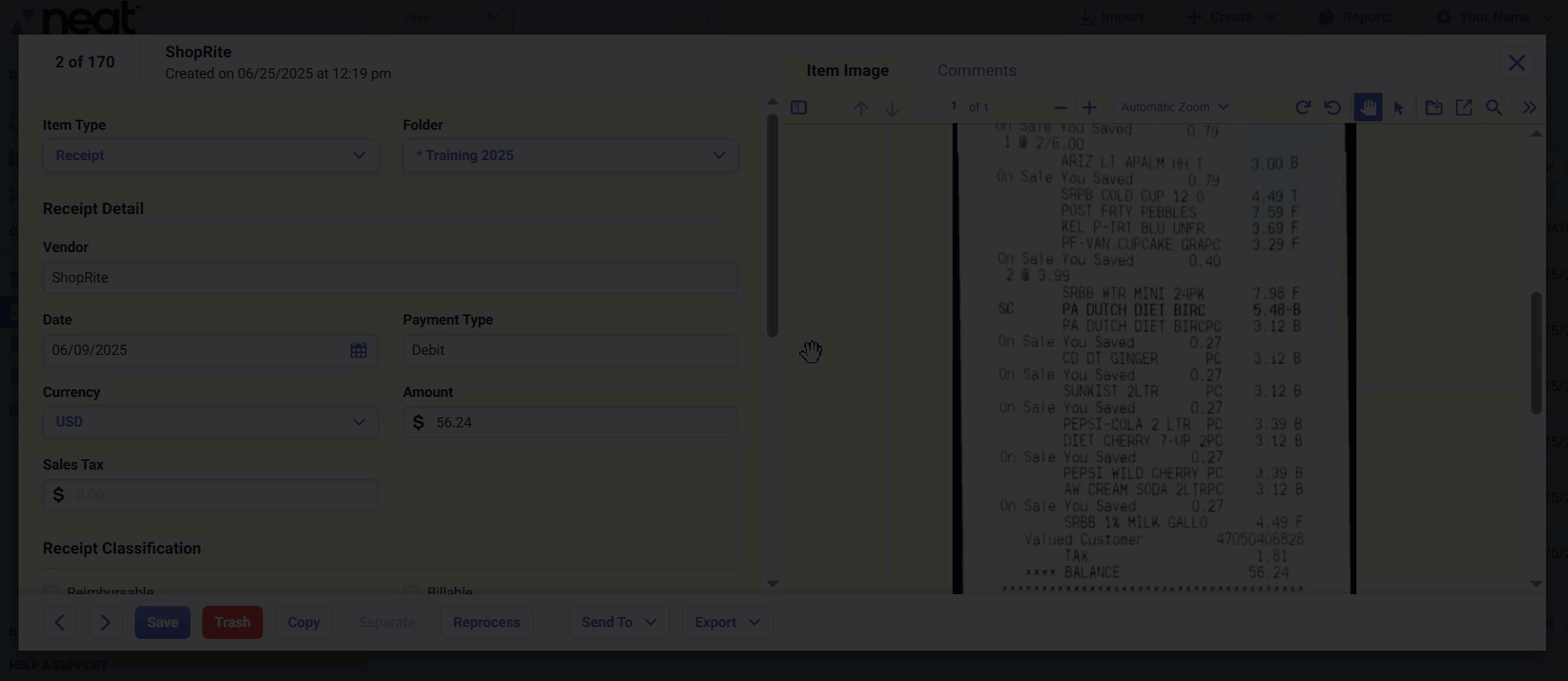The height and width of the screenshot is (681, 1568).
Task: Click SRBB 1% MILK GALLO receipt line
Action: click(1183, 523)
